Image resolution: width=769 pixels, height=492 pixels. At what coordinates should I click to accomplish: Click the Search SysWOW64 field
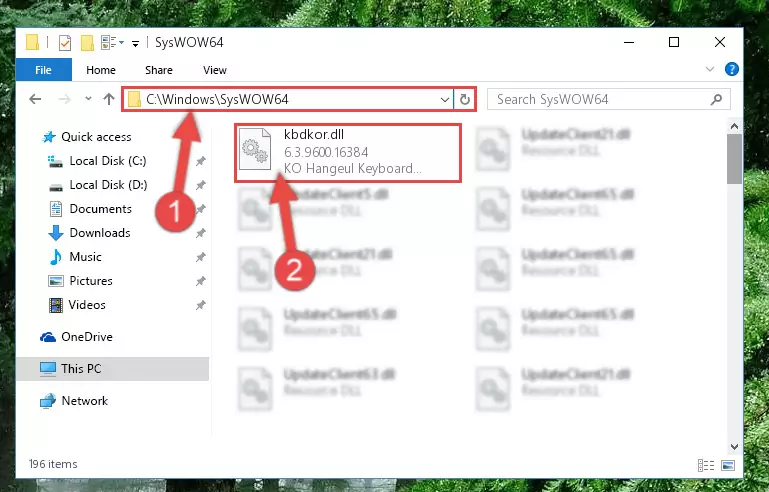(609, 100)
